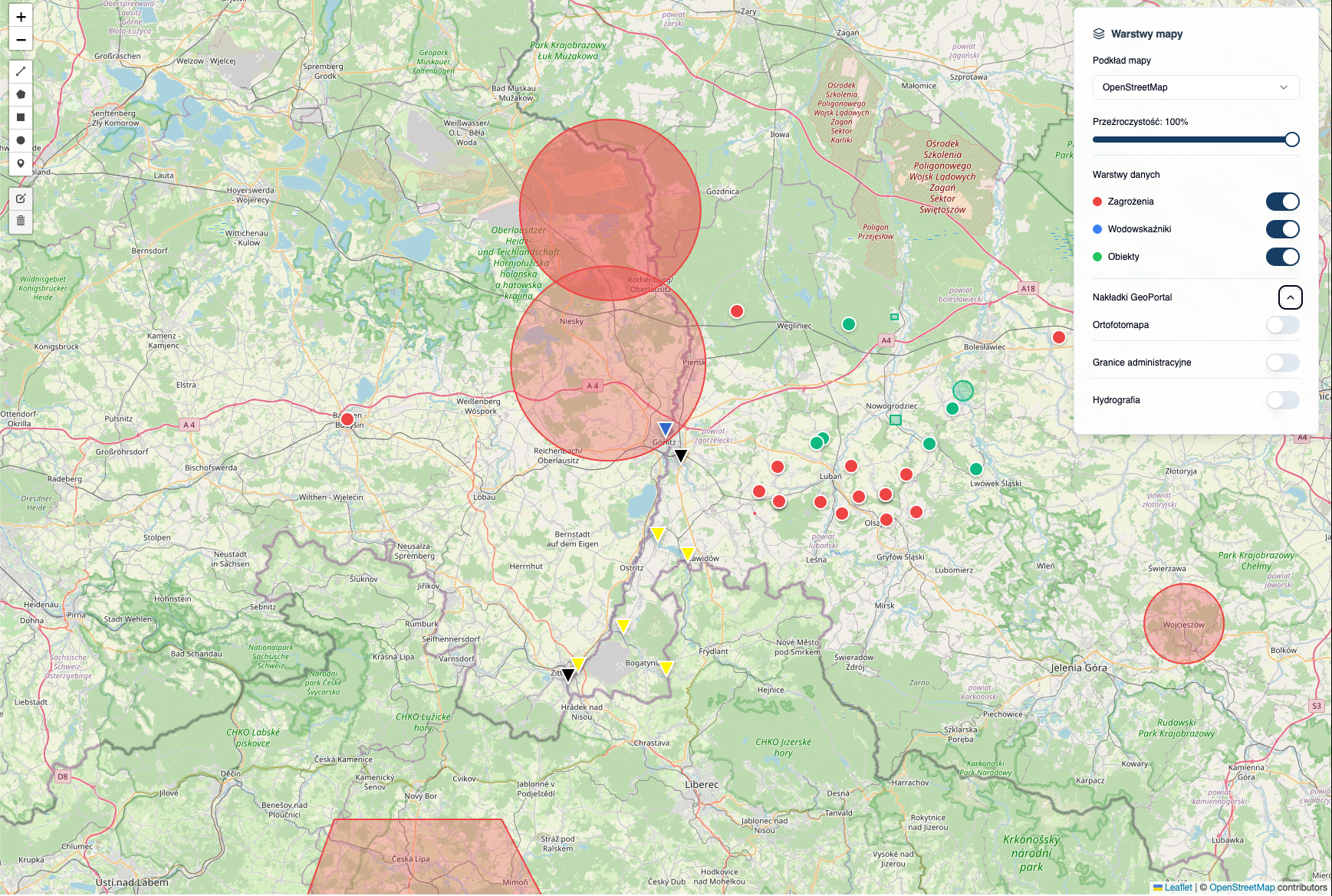Open the Podkład mapy OpenStreetMap dropdown
Viewport: 1332px width, 896px height.
(1195, 87)
